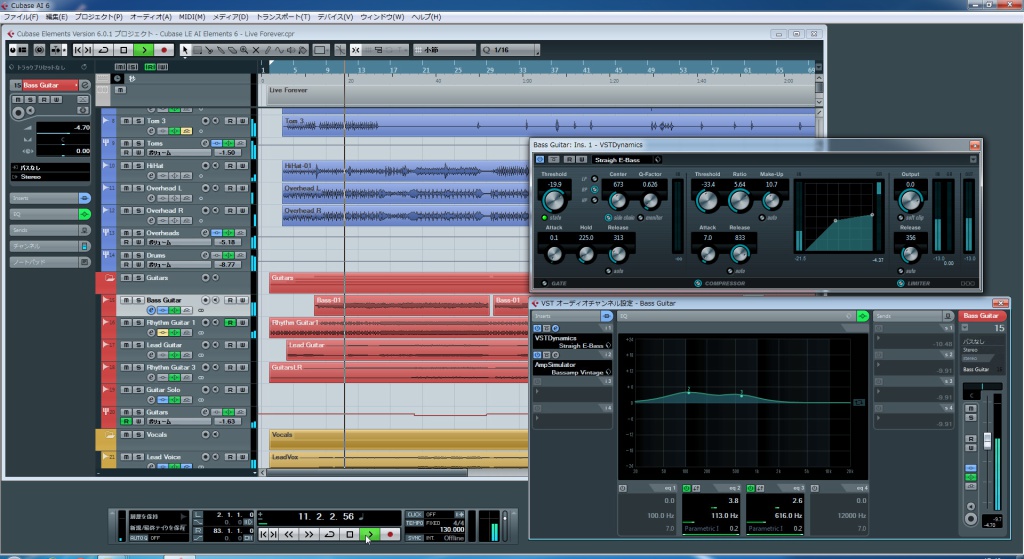Image resolution: width=1024 pixels, height=559 pixels.
Task: Open ファイル(F) menu
Action: pos(20,17)
